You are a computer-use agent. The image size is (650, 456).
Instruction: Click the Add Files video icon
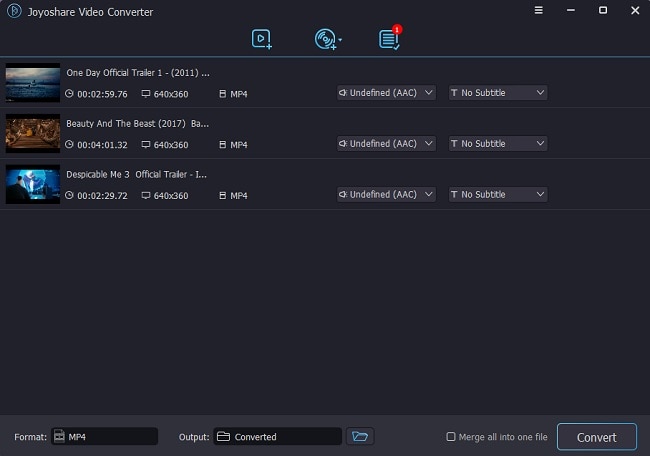pyautogui.click(x=262, y=39)
